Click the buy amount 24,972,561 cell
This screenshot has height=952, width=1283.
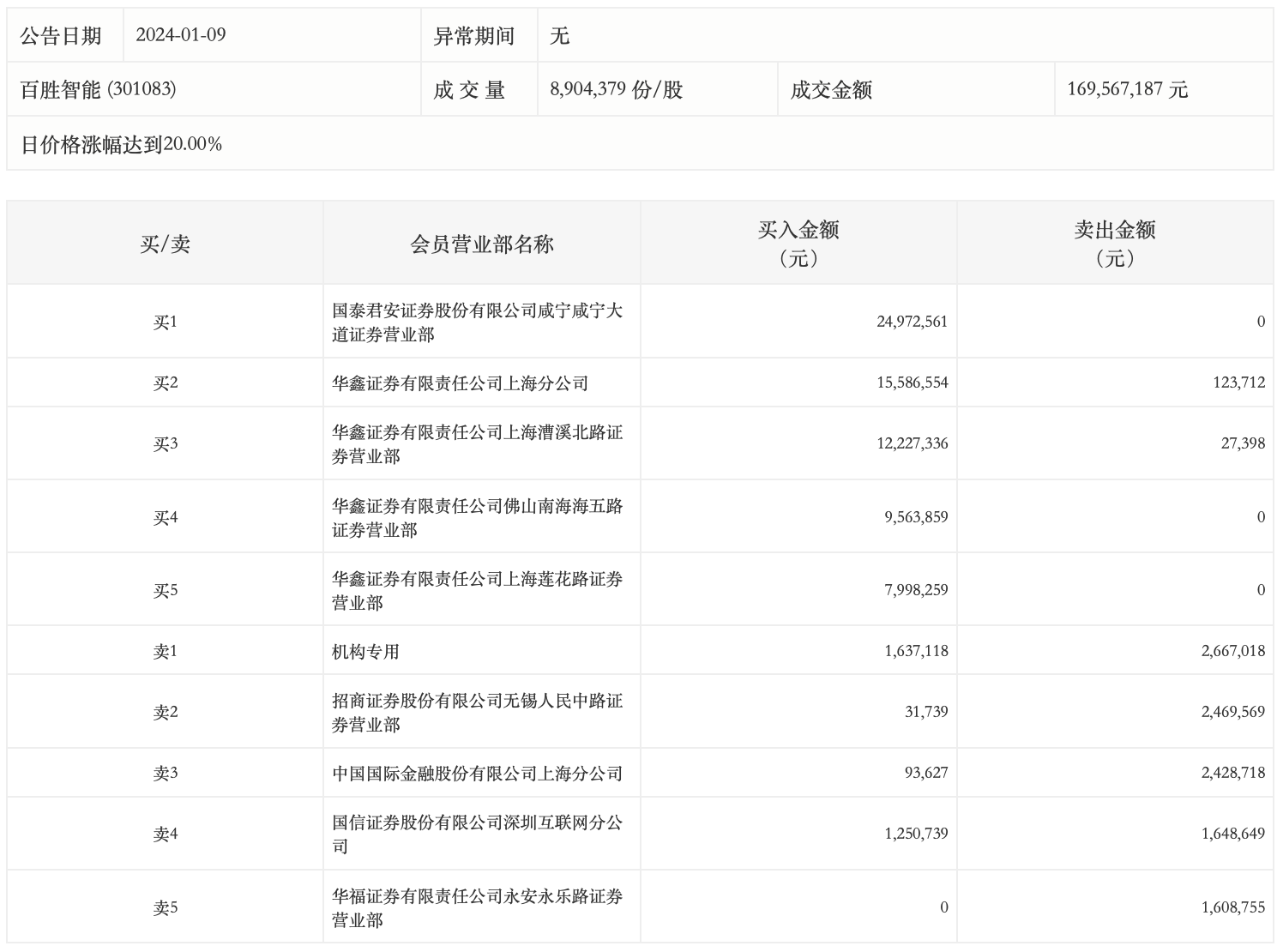(x=912, y=322)
